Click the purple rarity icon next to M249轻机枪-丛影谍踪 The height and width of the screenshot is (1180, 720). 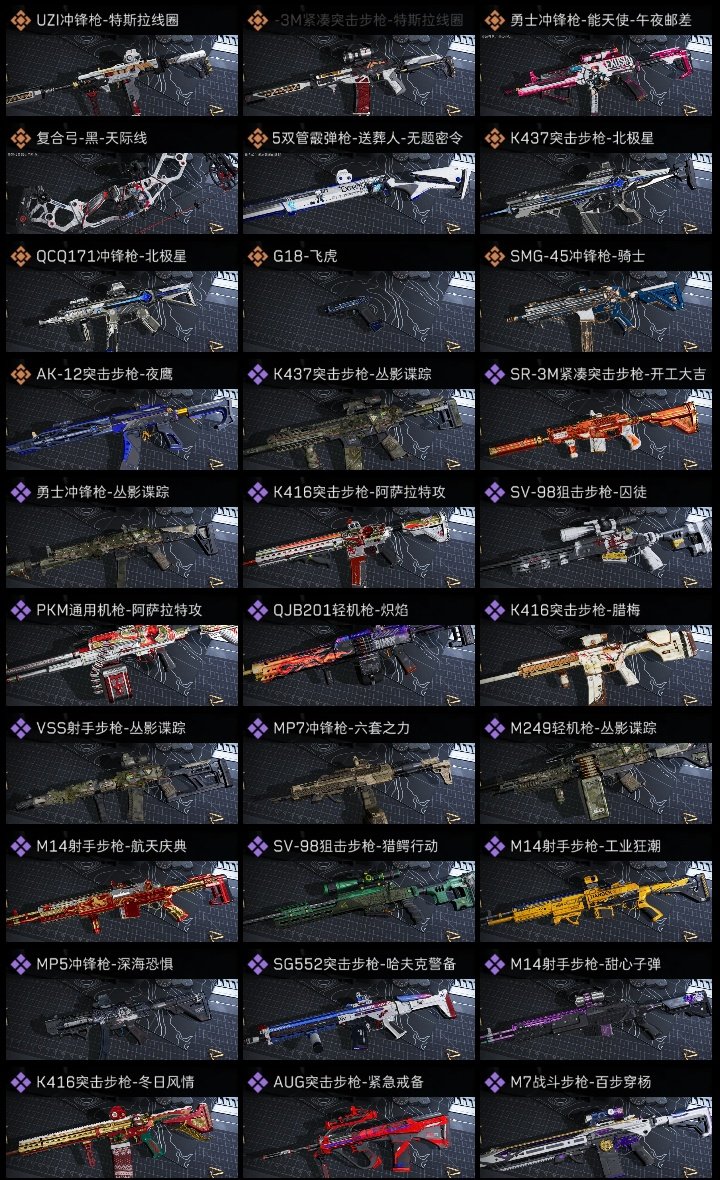tap(494, 728)
